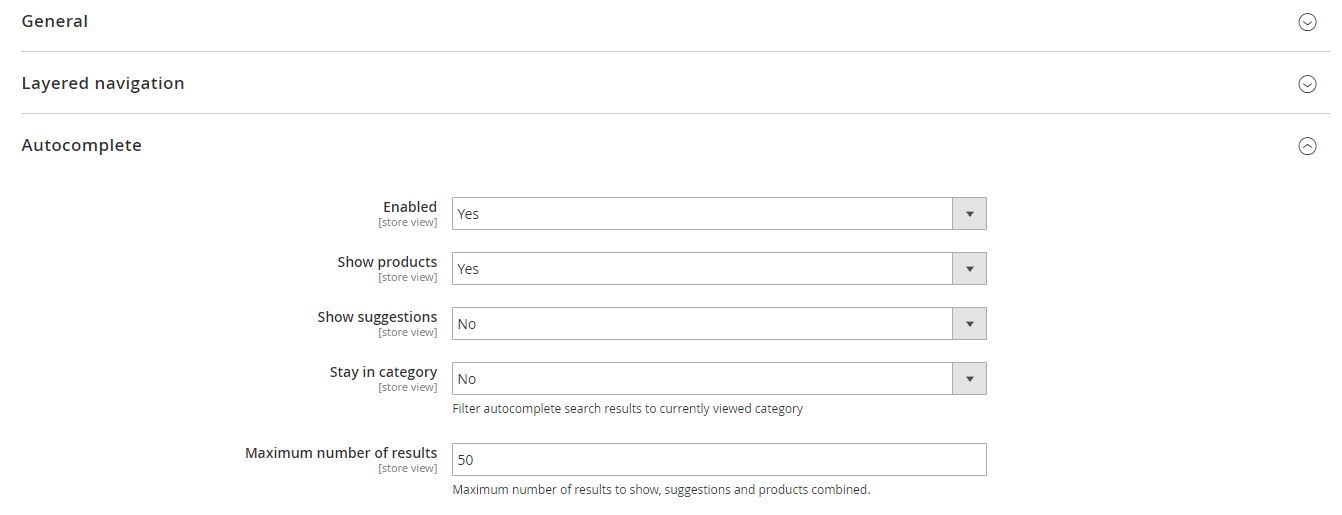Click the Enabled field label
The image size is (1342, 515).
click(410, 207)
